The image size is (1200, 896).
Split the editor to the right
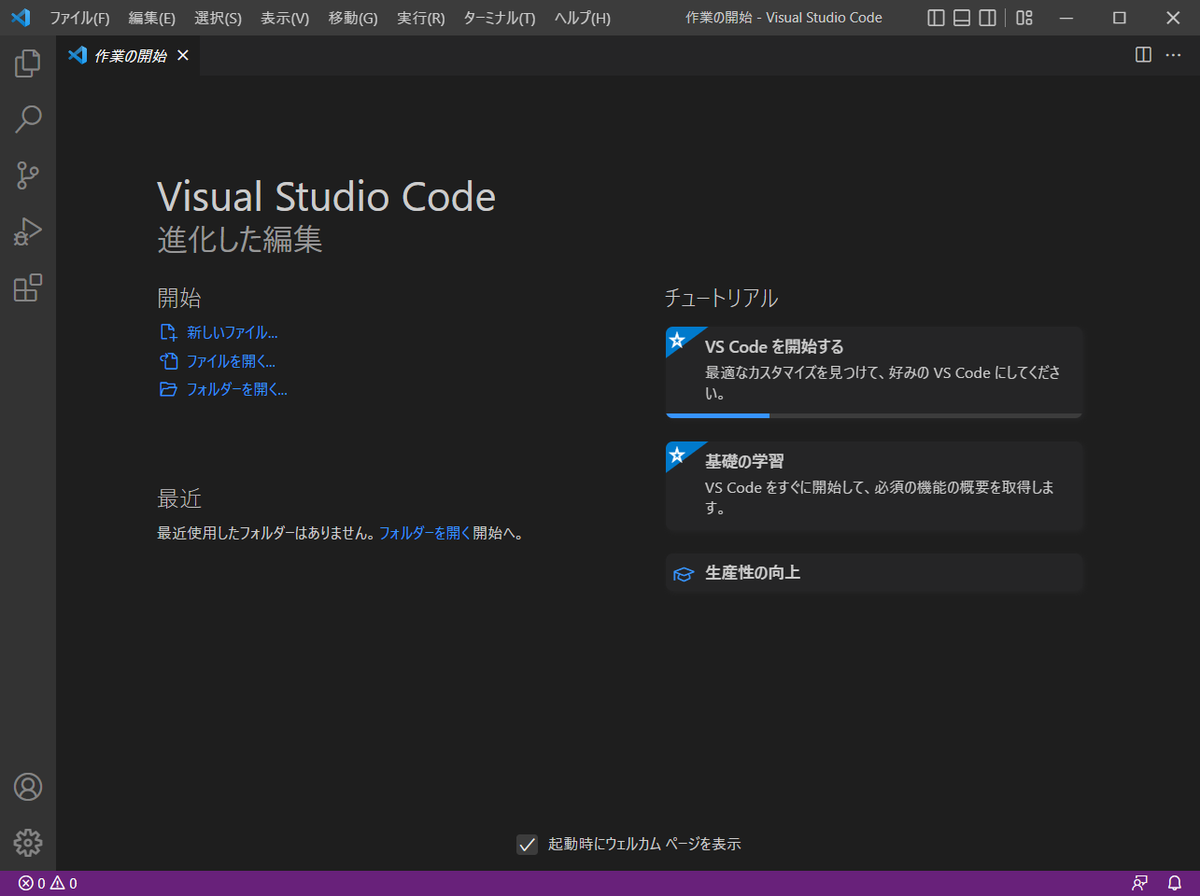tap(1143, 55)
